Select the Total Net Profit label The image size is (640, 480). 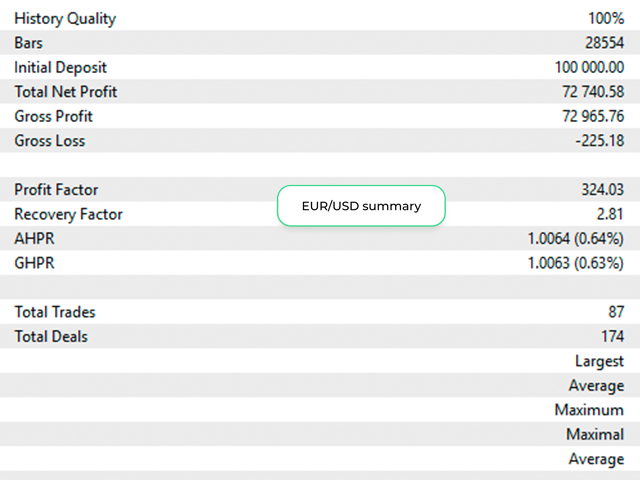pos(66,92)
